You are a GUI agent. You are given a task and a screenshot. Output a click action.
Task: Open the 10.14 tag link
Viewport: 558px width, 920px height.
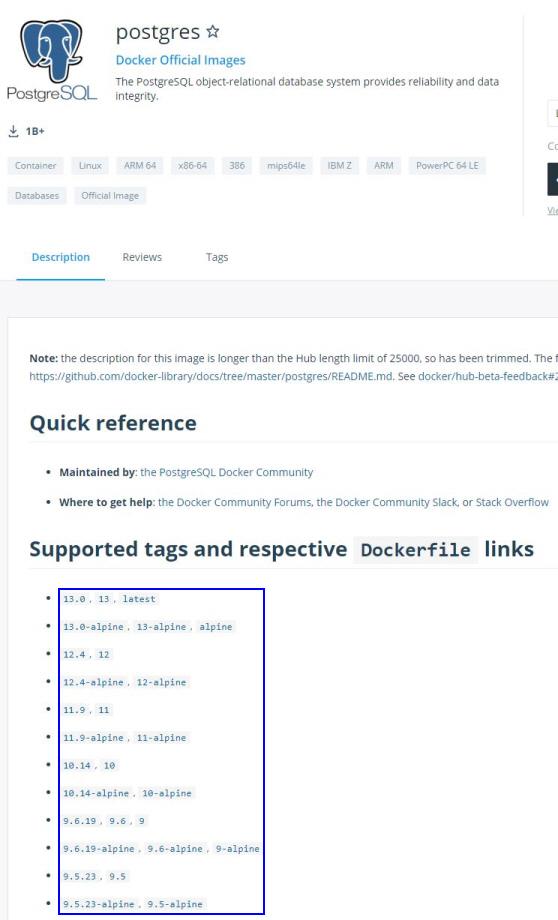77,765
